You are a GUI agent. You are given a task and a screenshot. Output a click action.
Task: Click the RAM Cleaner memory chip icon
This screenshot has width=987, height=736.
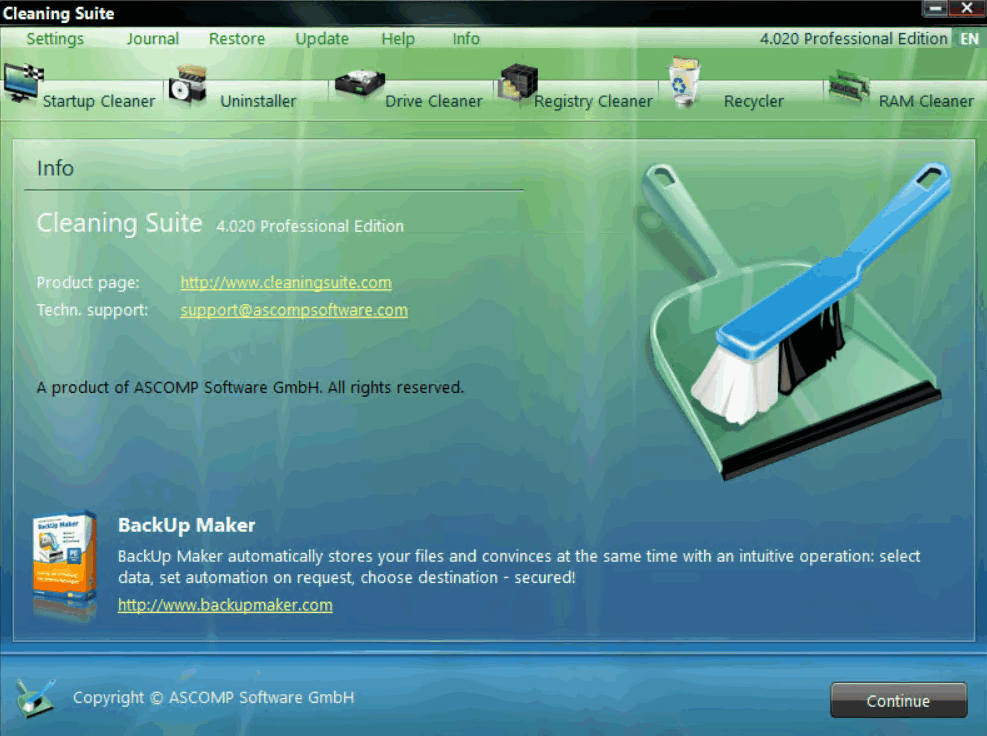(x=849, y=87)
